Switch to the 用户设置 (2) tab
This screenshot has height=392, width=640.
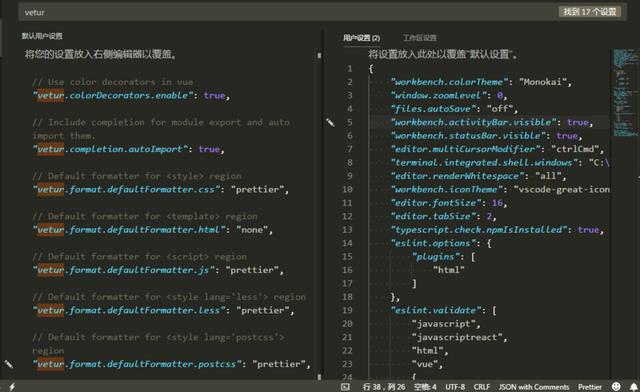[x=361, y=38]
